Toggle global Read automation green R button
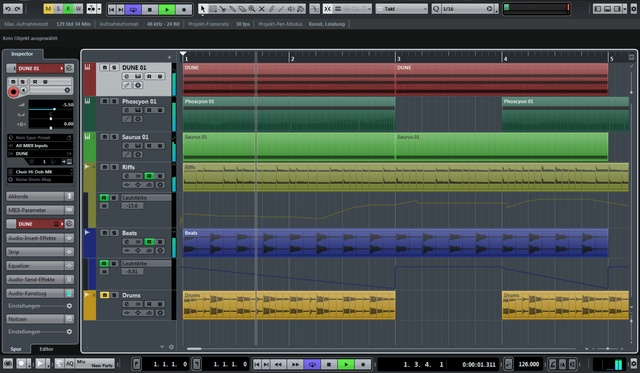 click(x=68, y=9)
